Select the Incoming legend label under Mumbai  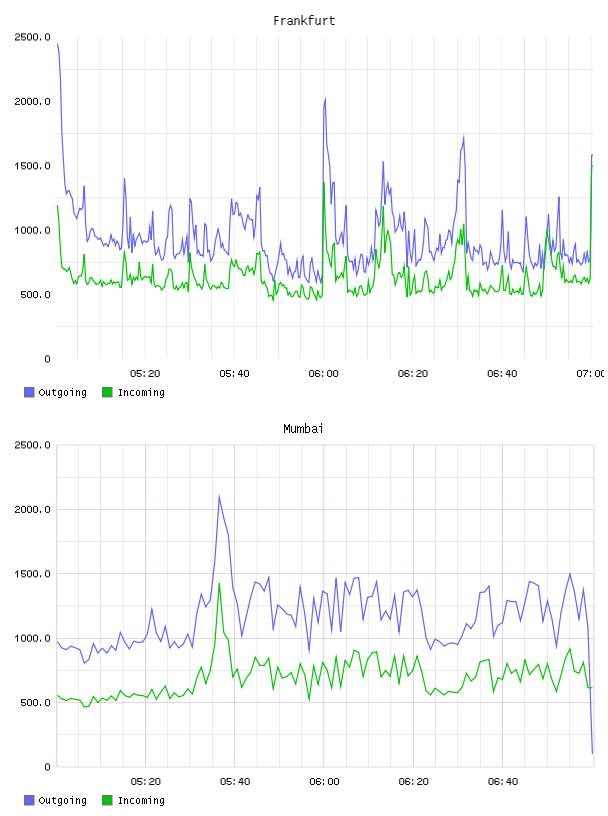point(141,801)
